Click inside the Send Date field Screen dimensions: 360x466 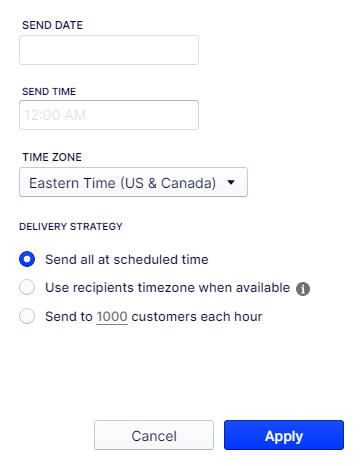click(x=109, y=50)
